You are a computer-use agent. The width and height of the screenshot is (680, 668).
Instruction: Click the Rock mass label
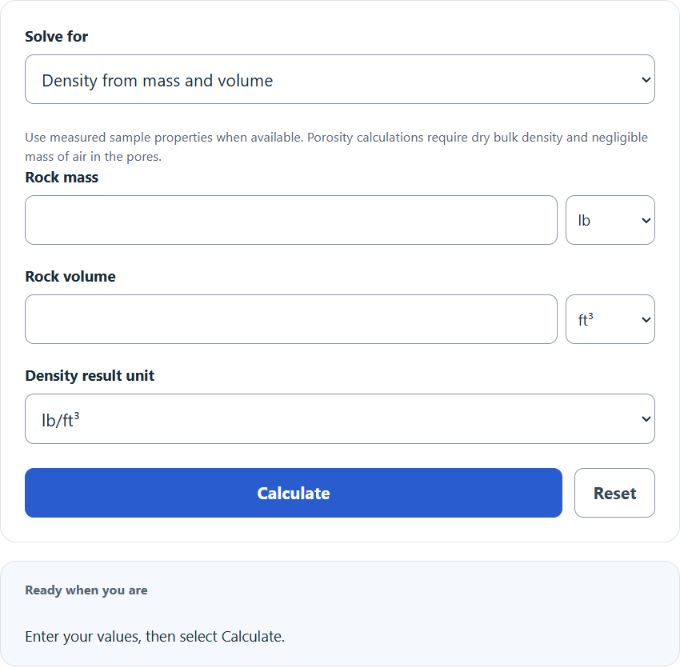coord(62,177)
